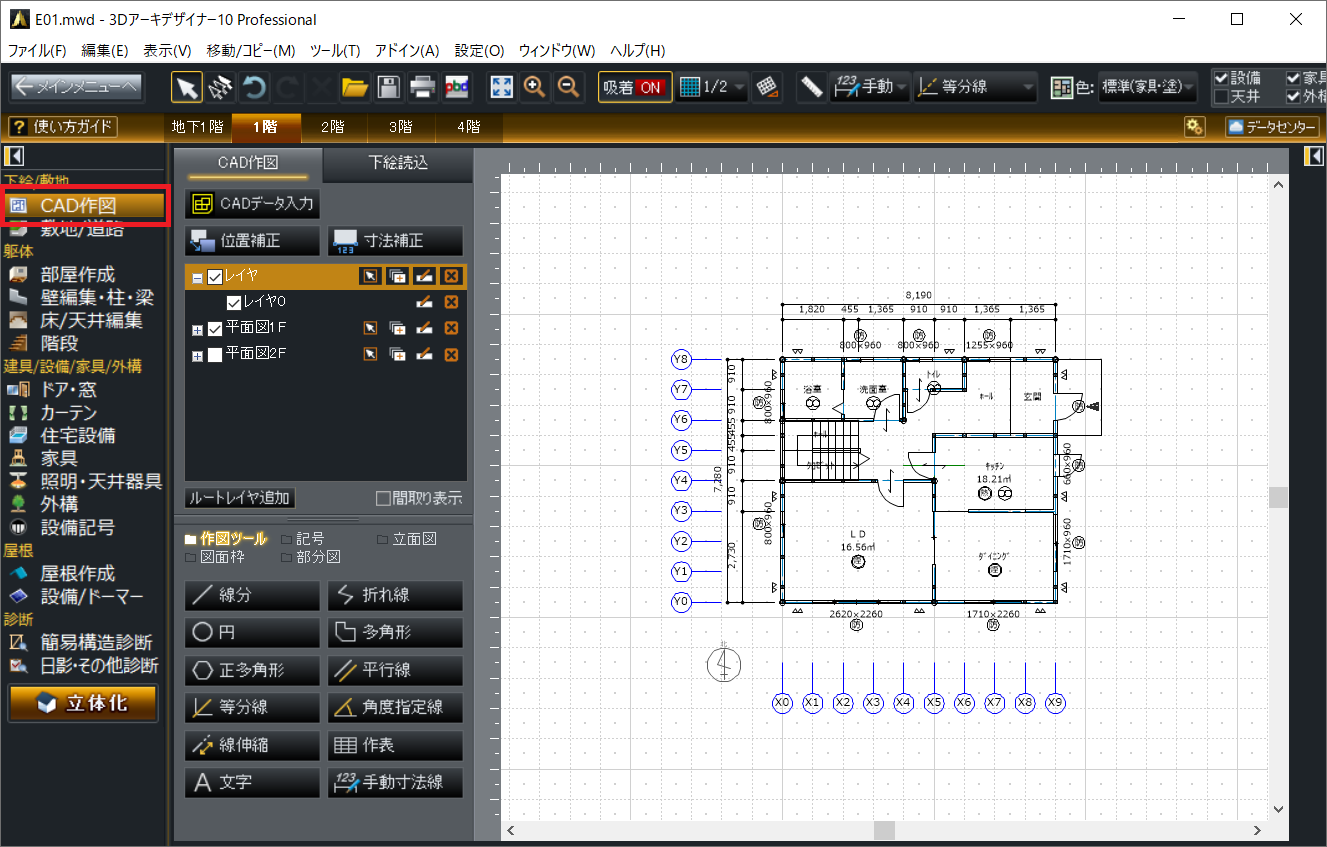
Task: Select the arrow selection tool
Action: pos(186,87)
